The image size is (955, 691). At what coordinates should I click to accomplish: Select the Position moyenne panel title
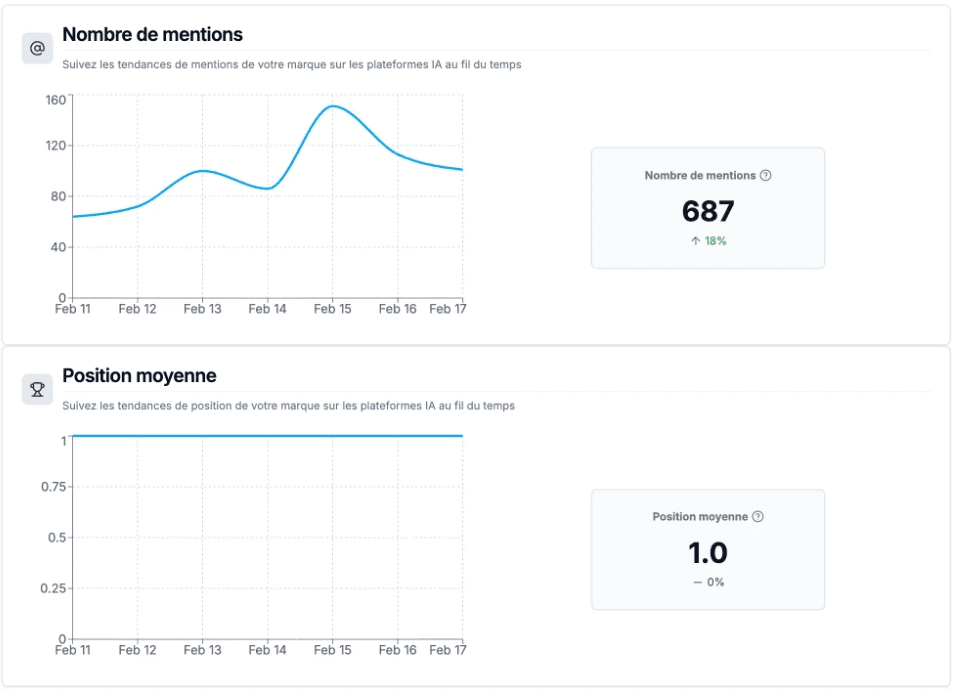click(x=139, y=376)
